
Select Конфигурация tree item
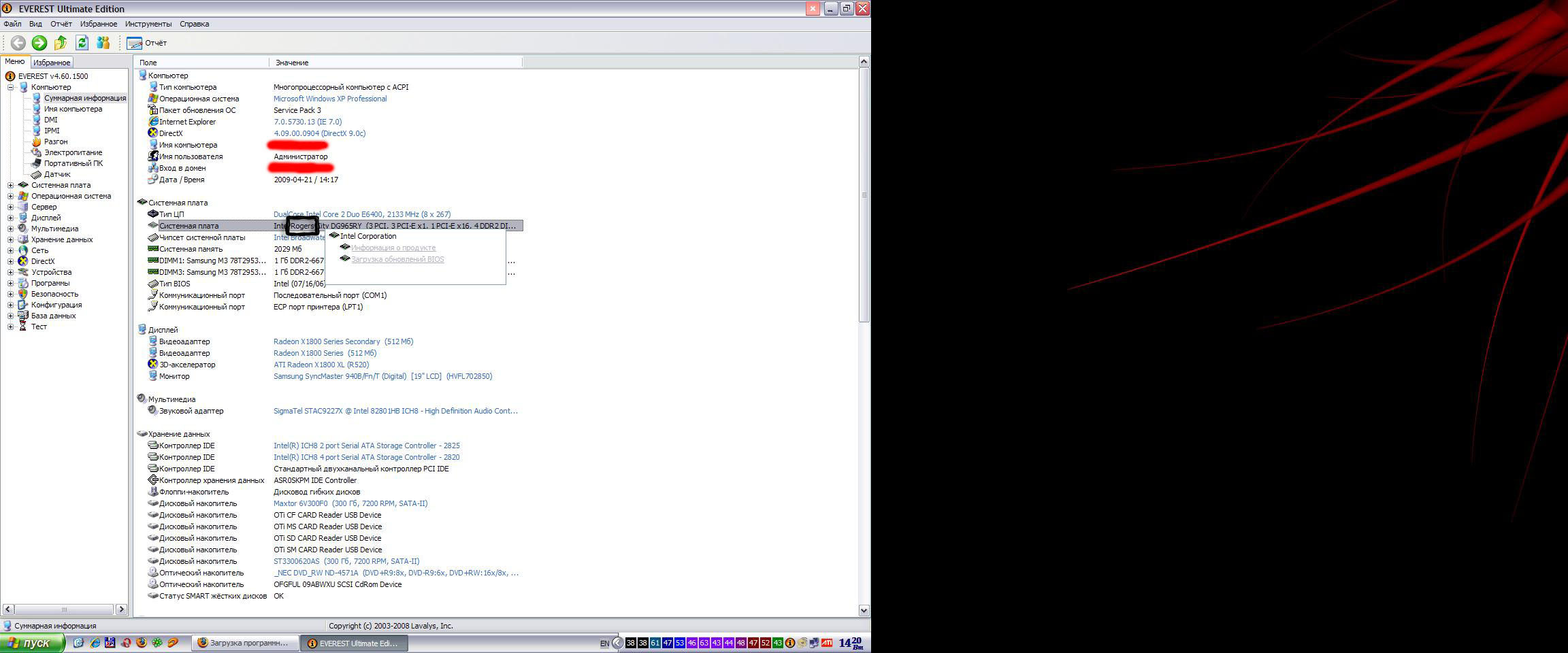pos(56,305)
